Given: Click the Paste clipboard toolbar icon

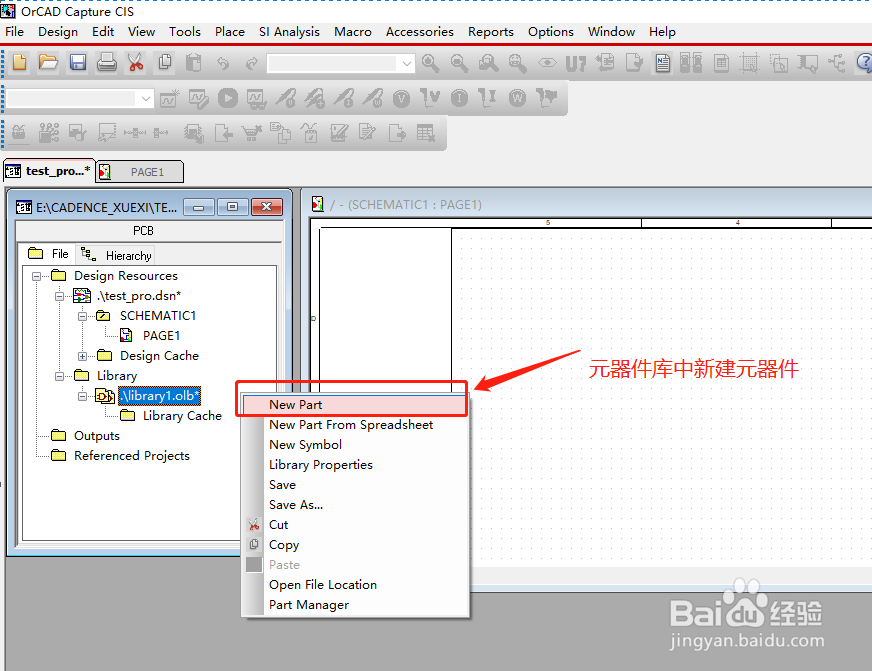Looking at the screenshot, I should [194, 62].
